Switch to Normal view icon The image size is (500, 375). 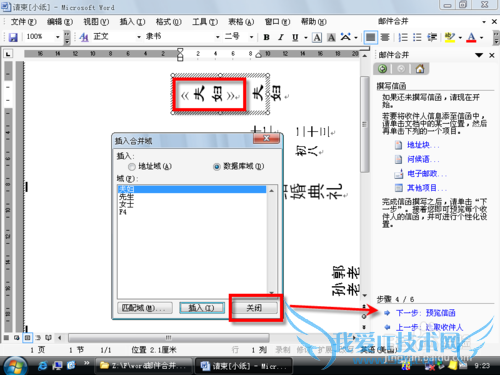point(6,338)
